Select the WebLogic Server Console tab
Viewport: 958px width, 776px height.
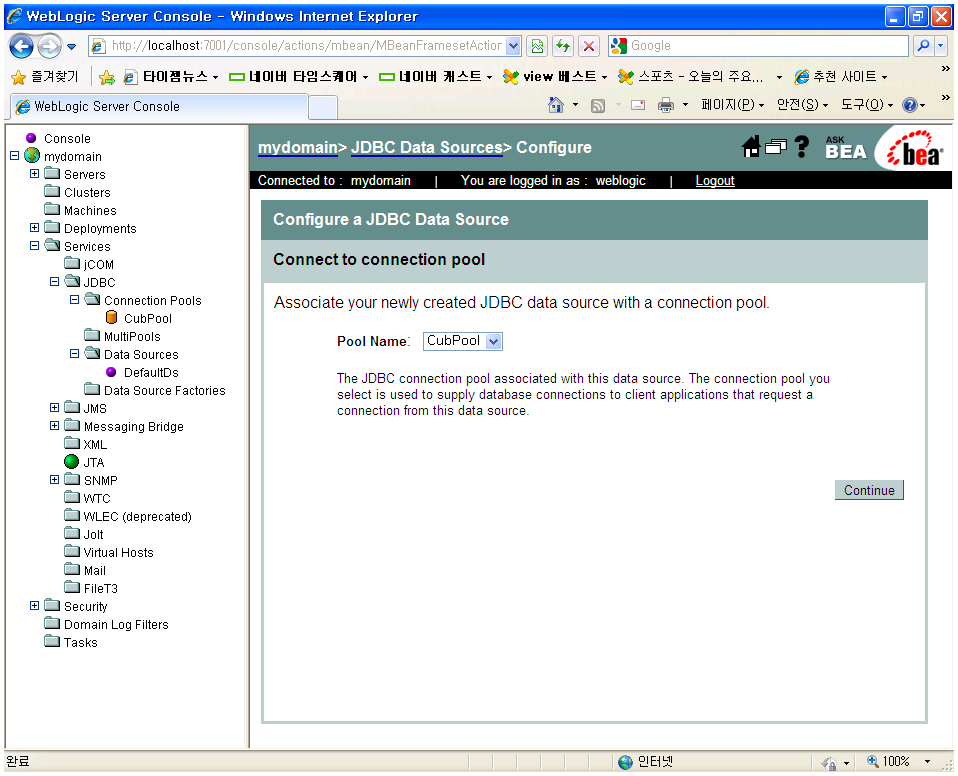coord(159,106)
